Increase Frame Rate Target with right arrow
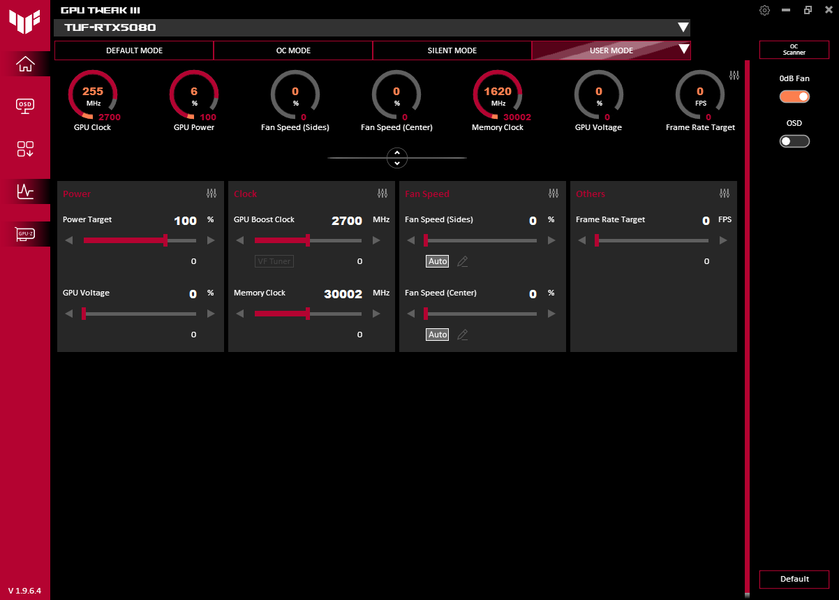The height and width of the screenshot is (600, 839). coord(723,240)
